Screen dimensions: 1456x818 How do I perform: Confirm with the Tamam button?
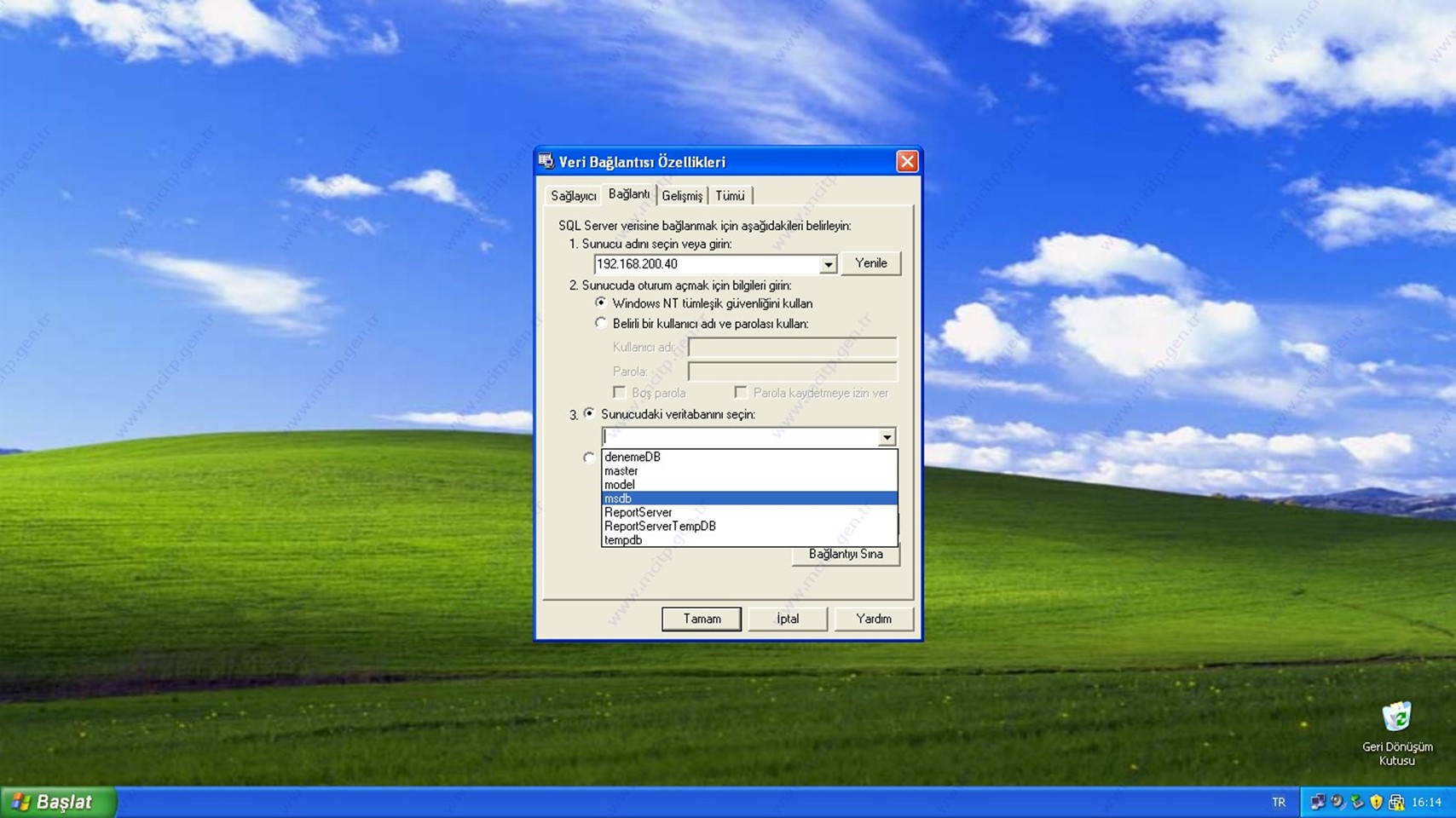point(702,619)
